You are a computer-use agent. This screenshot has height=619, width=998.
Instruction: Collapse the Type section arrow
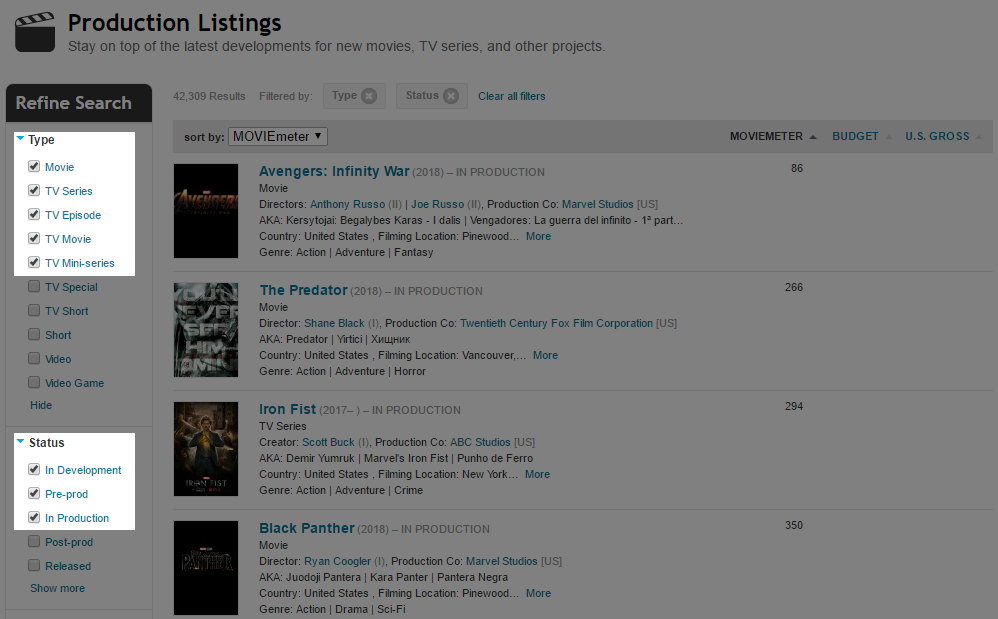pos(20,139)
